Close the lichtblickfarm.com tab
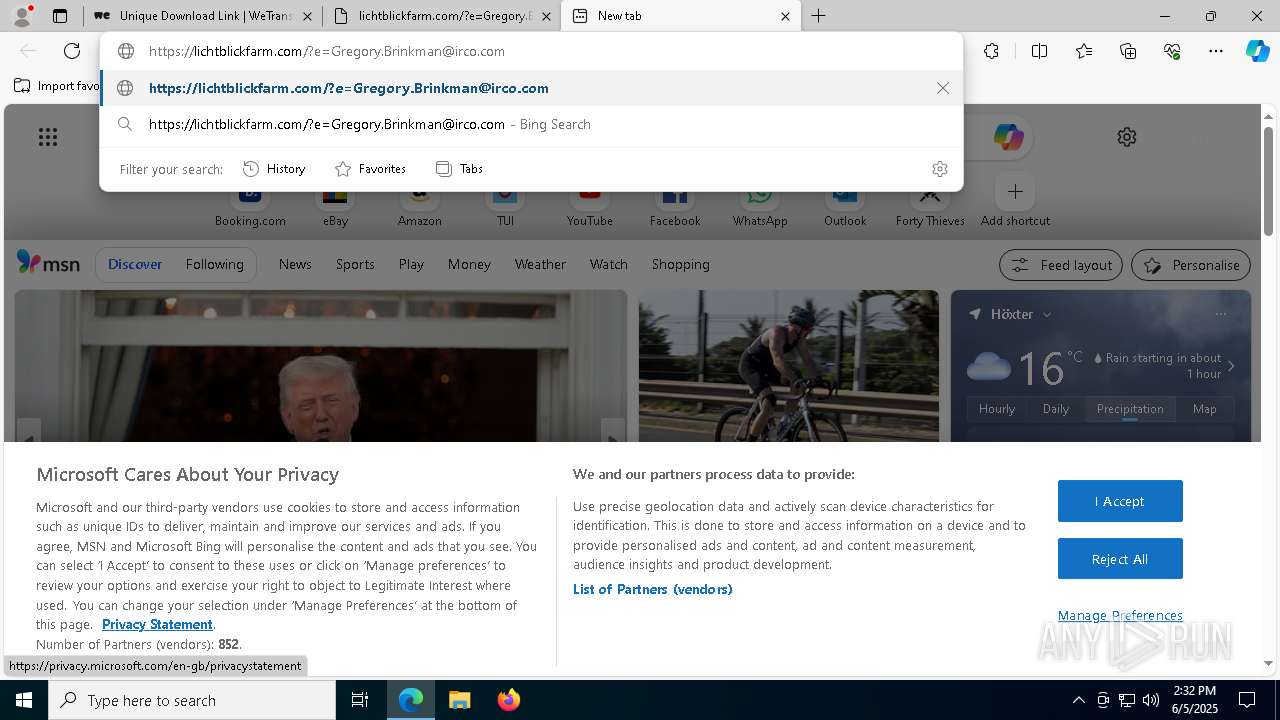This screenshot has height=720, width=1280. (546, 16)
